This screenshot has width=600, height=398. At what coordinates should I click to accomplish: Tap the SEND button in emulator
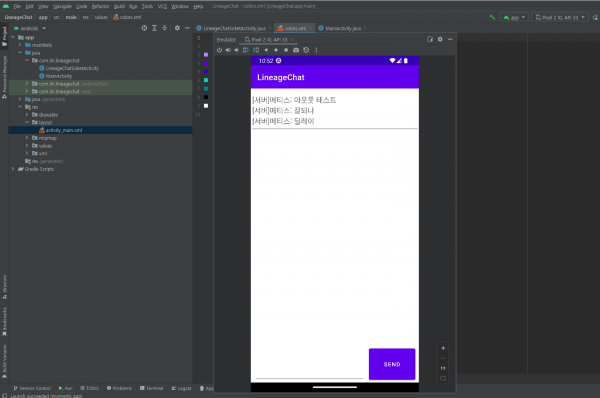392,364
